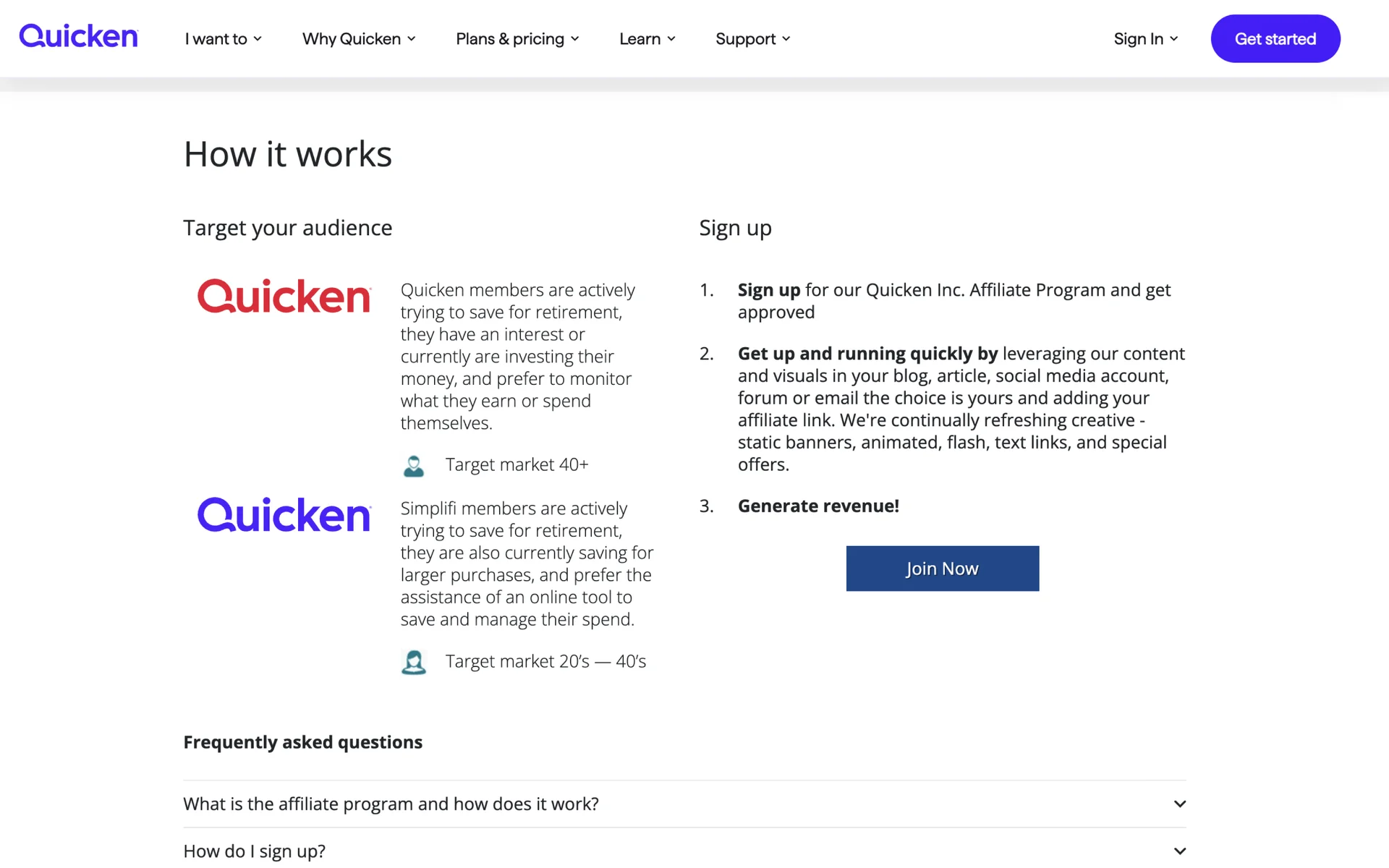Viewport: 1389px width, 868px height.
Task: Click the chevron arrow next to Learn
Action: click(x=671, y=39)
